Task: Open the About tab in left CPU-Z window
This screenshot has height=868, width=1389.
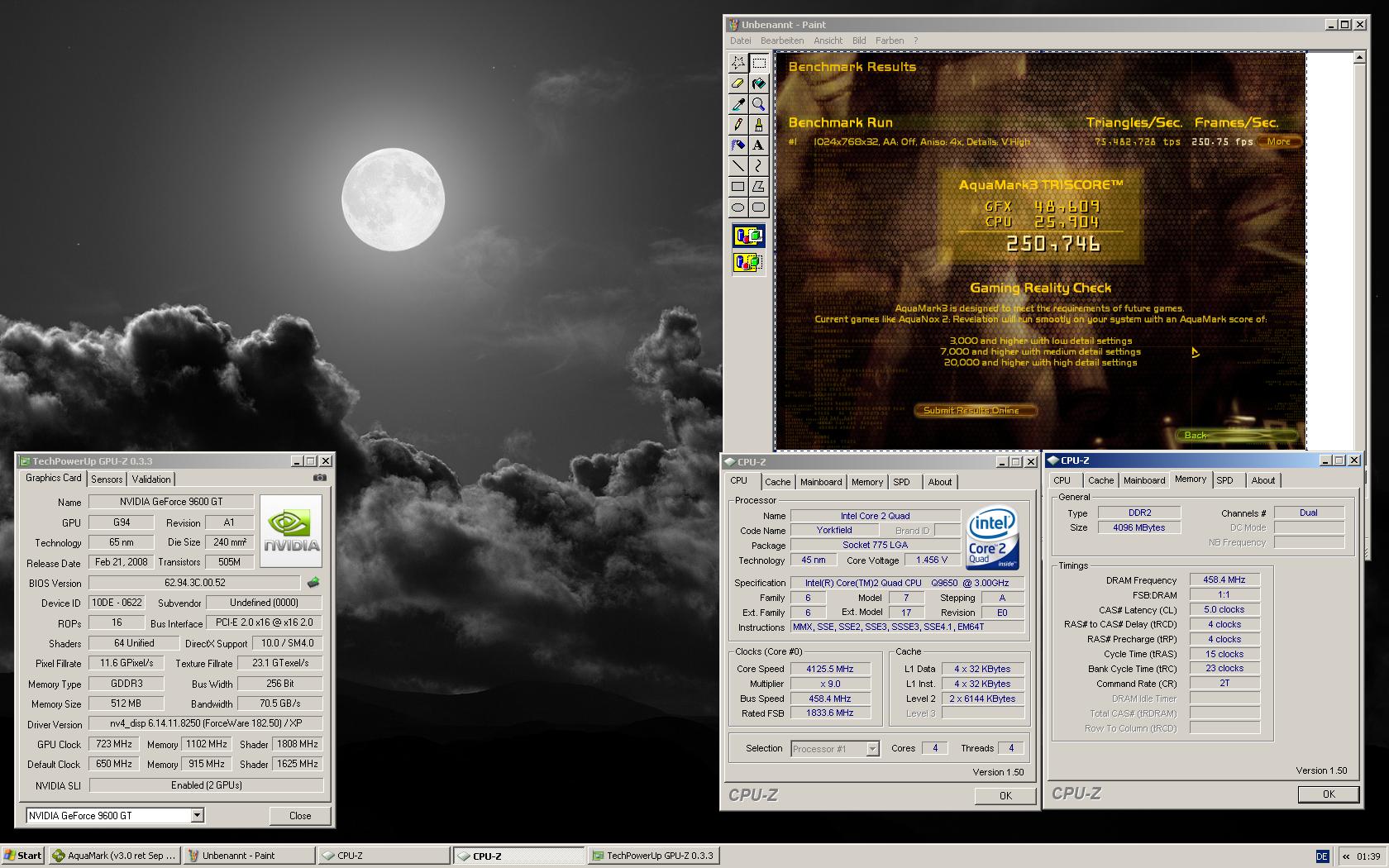Action: 940,482
